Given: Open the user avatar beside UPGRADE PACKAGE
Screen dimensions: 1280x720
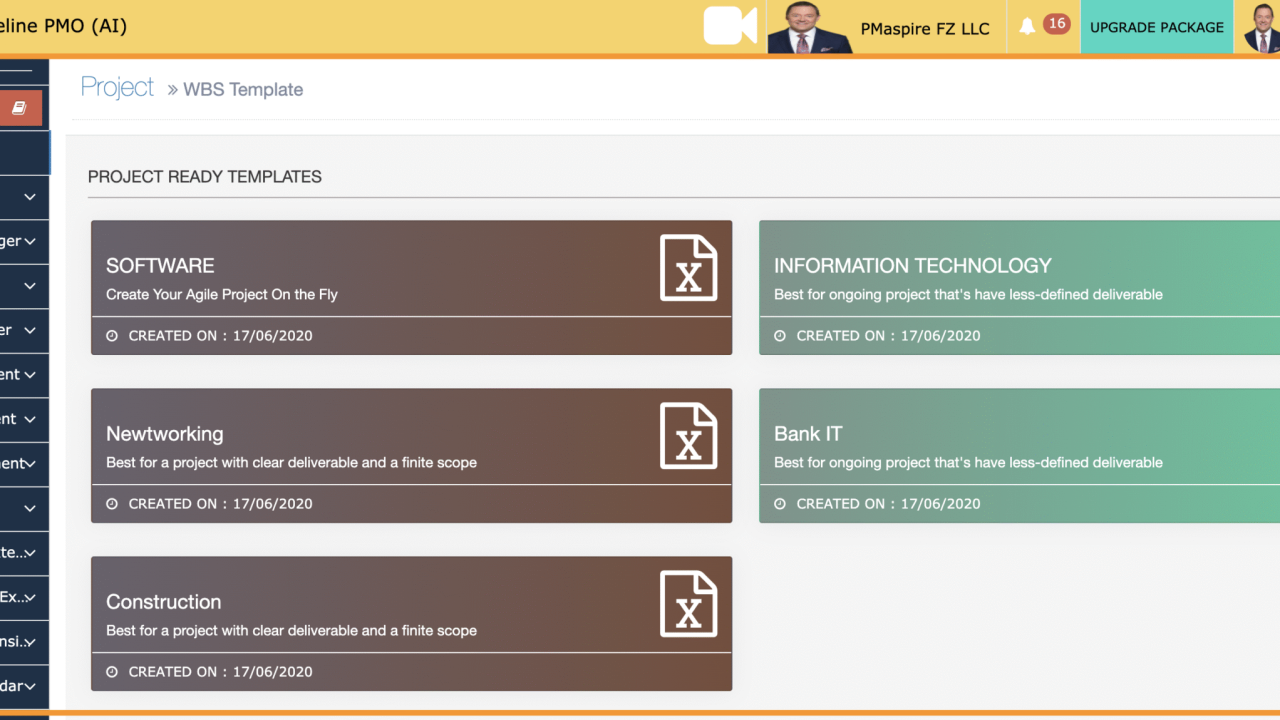Looking at the screenshot, I should point(1262,27).
